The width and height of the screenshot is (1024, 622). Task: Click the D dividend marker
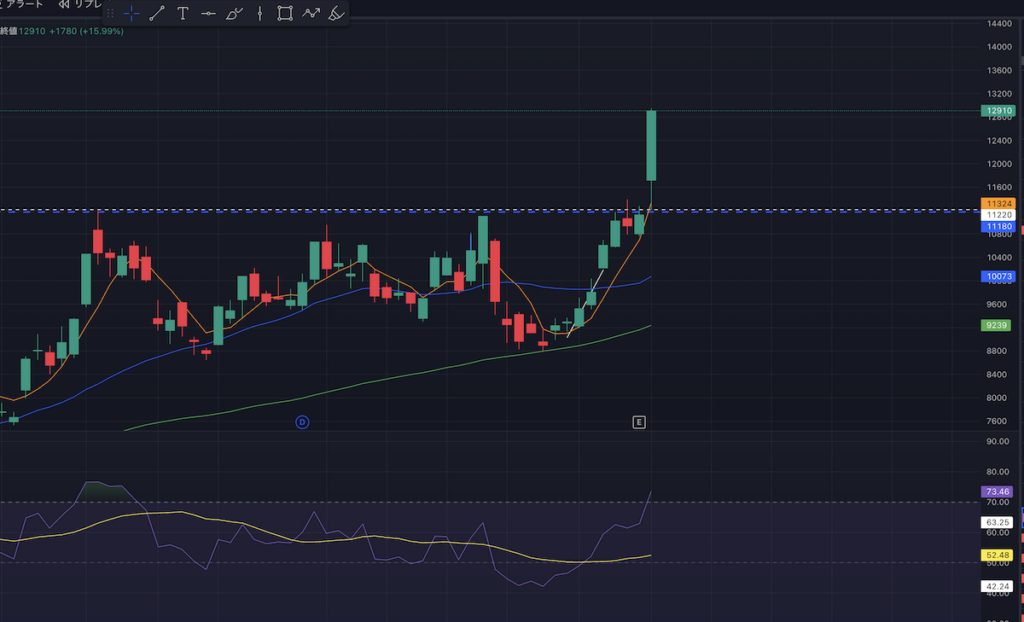click(302, 422)
